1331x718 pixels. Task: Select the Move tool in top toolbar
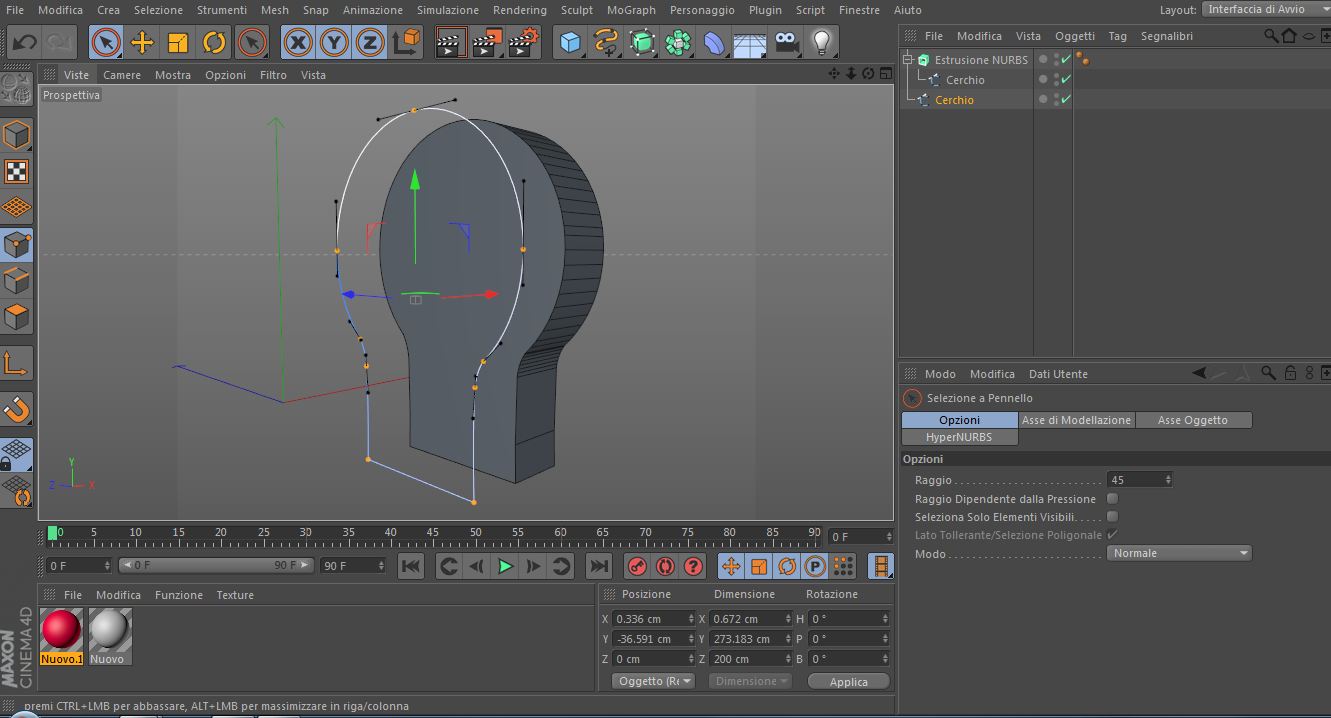click(142, 42)
